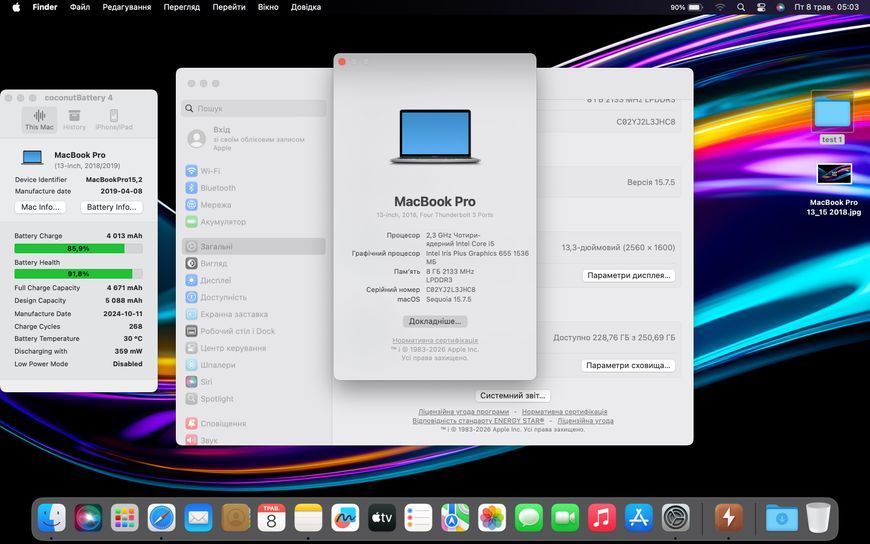The height and width of the screenshot is (544, 870).
Task: Select Центр керування in Settings sidebar
Action: click(x=254, y=348)
